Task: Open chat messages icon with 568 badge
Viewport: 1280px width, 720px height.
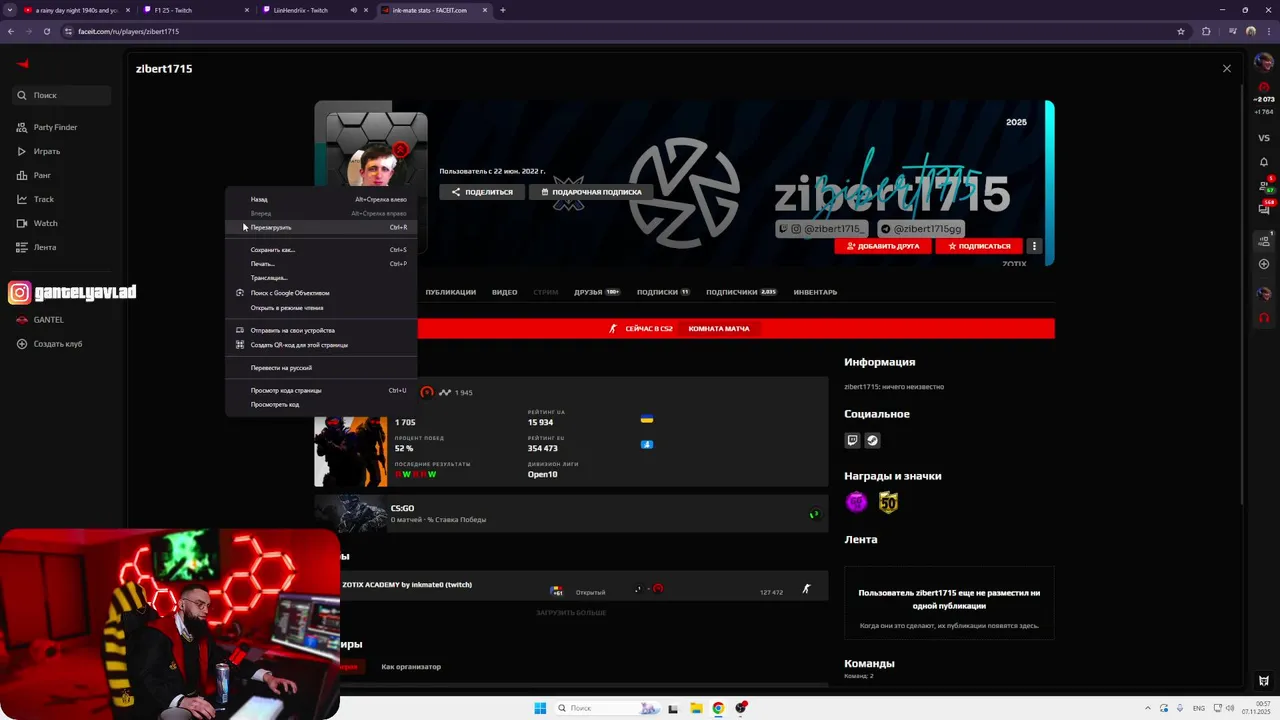Action: (x=1264, y=208)
